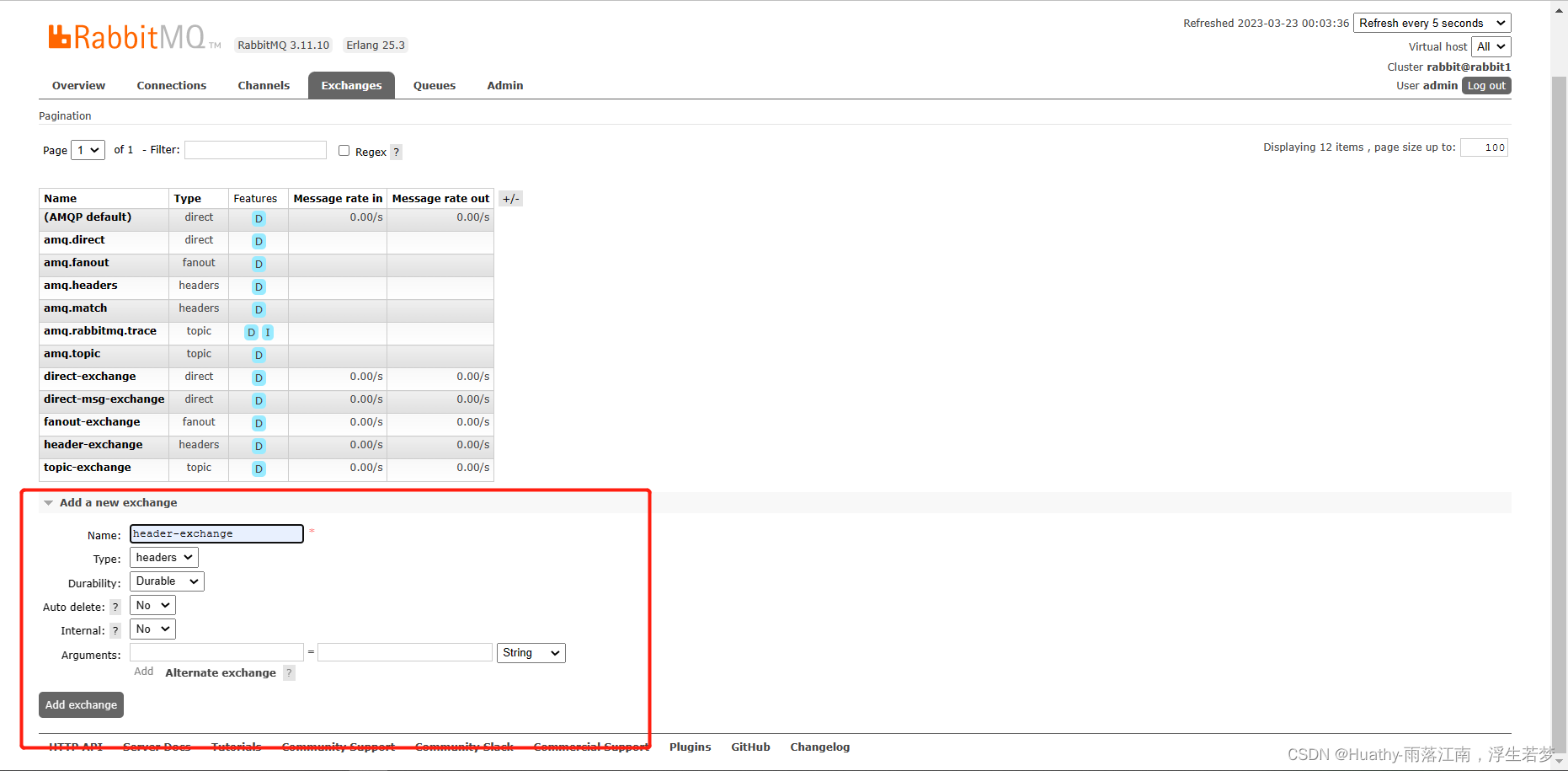Switch to the Overview tab
Screen dimensions: 1568x771
(x=78, y=86)
